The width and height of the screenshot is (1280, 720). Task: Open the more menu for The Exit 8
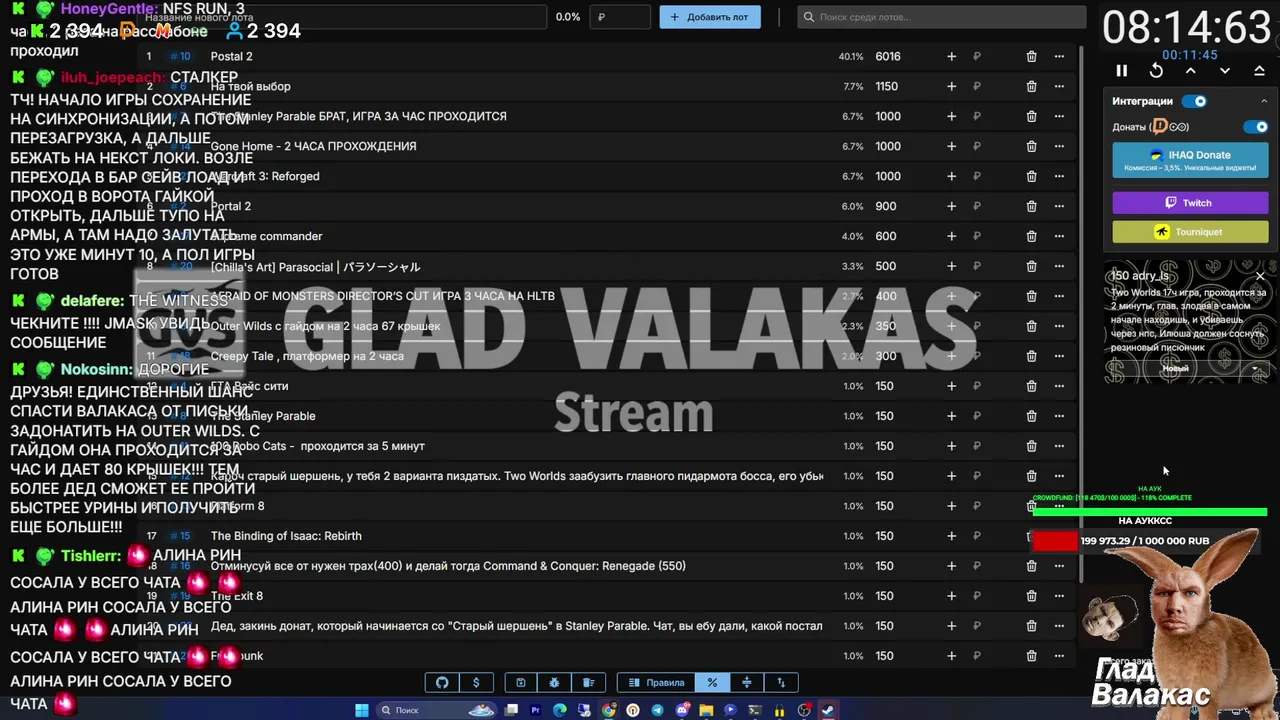(x=1059, y=596)
